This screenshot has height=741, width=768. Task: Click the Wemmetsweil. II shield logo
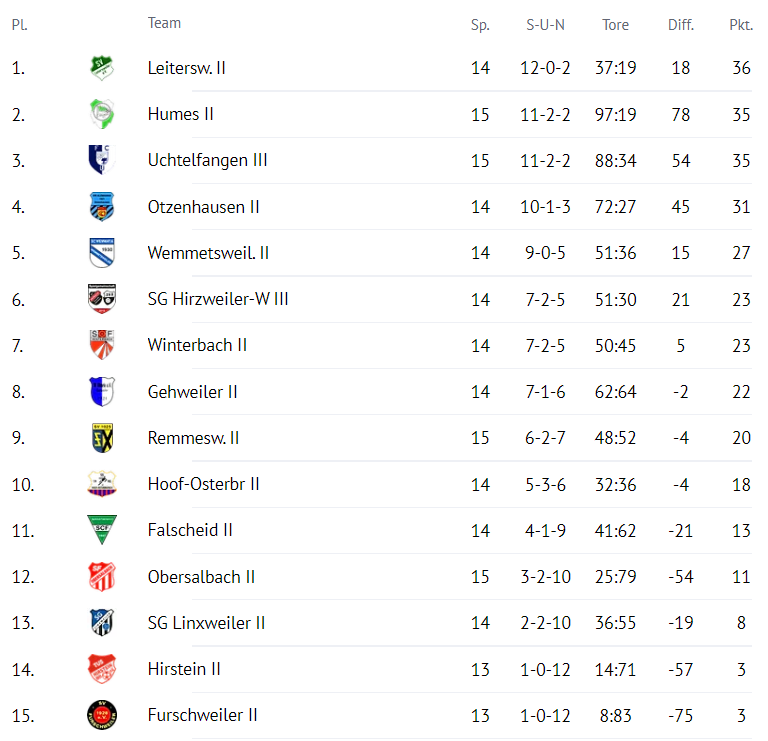pos(102,252)
